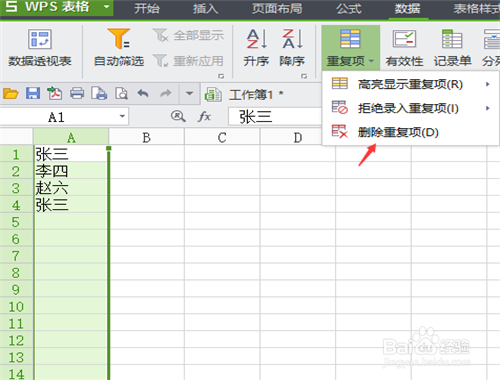Select column A header

pyautogui.click(x=71, y=137)
